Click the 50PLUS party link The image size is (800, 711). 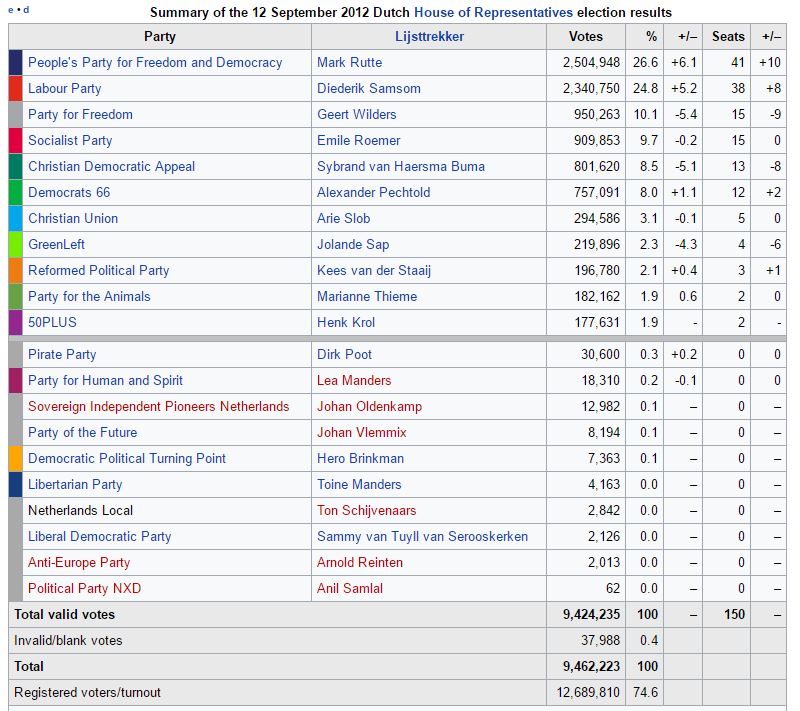tap(52, 323)
